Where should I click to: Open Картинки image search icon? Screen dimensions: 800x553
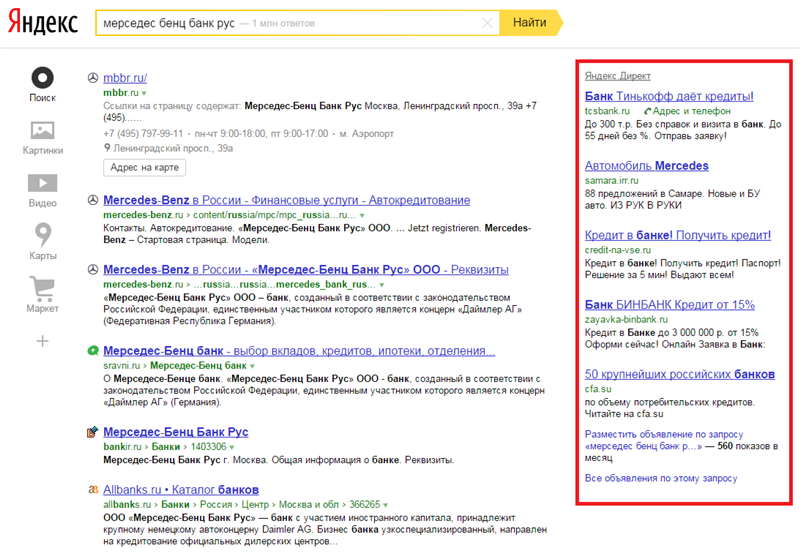pyautogui.click(x=42, y=131)
